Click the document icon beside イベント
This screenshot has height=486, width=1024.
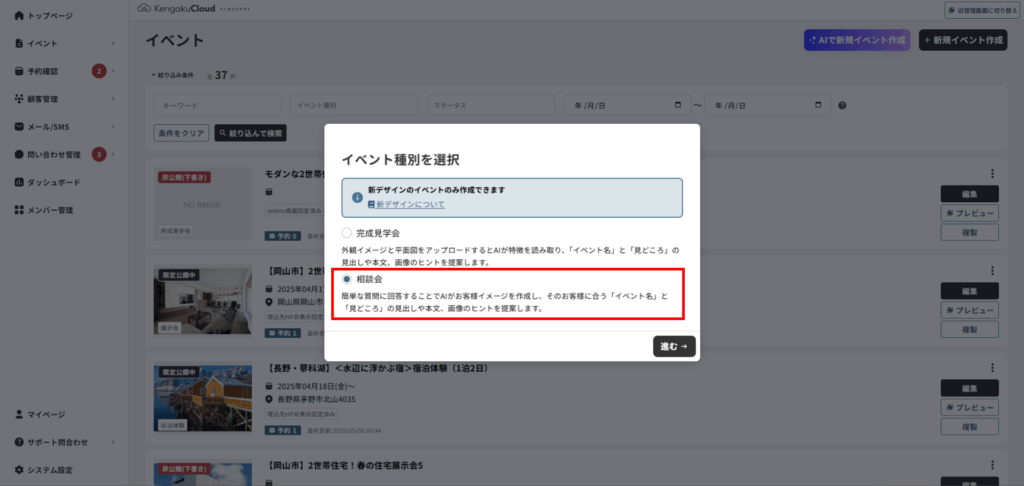pos(19,43)
